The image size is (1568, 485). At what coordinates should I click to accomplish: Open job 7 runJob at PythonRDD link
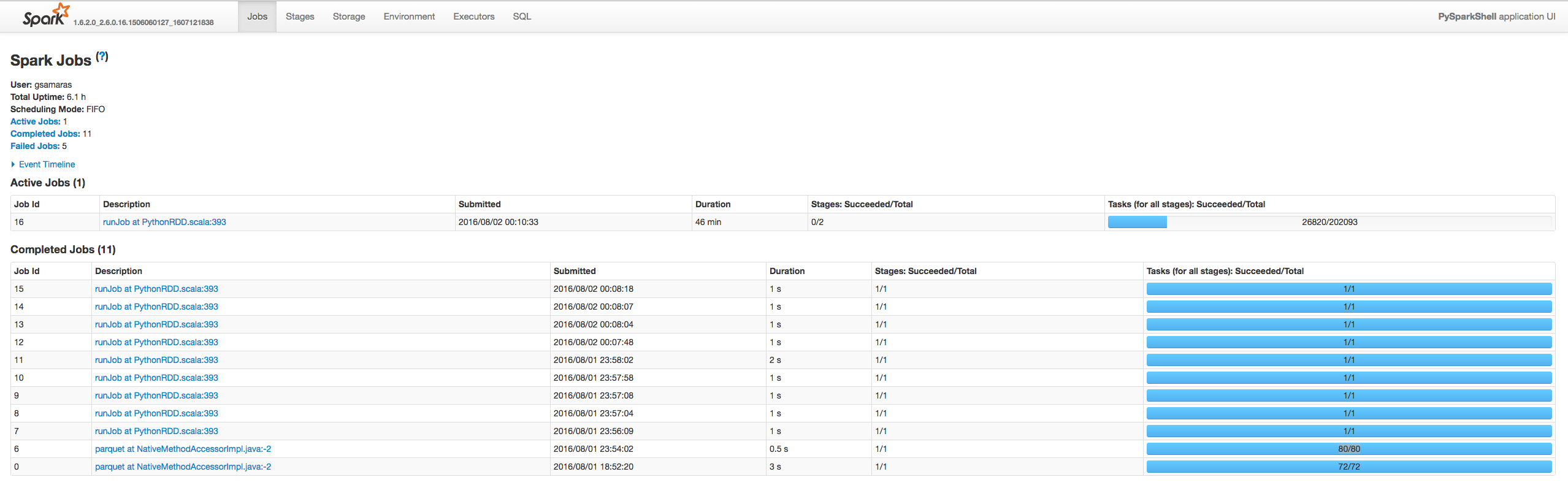pos(156,431)
